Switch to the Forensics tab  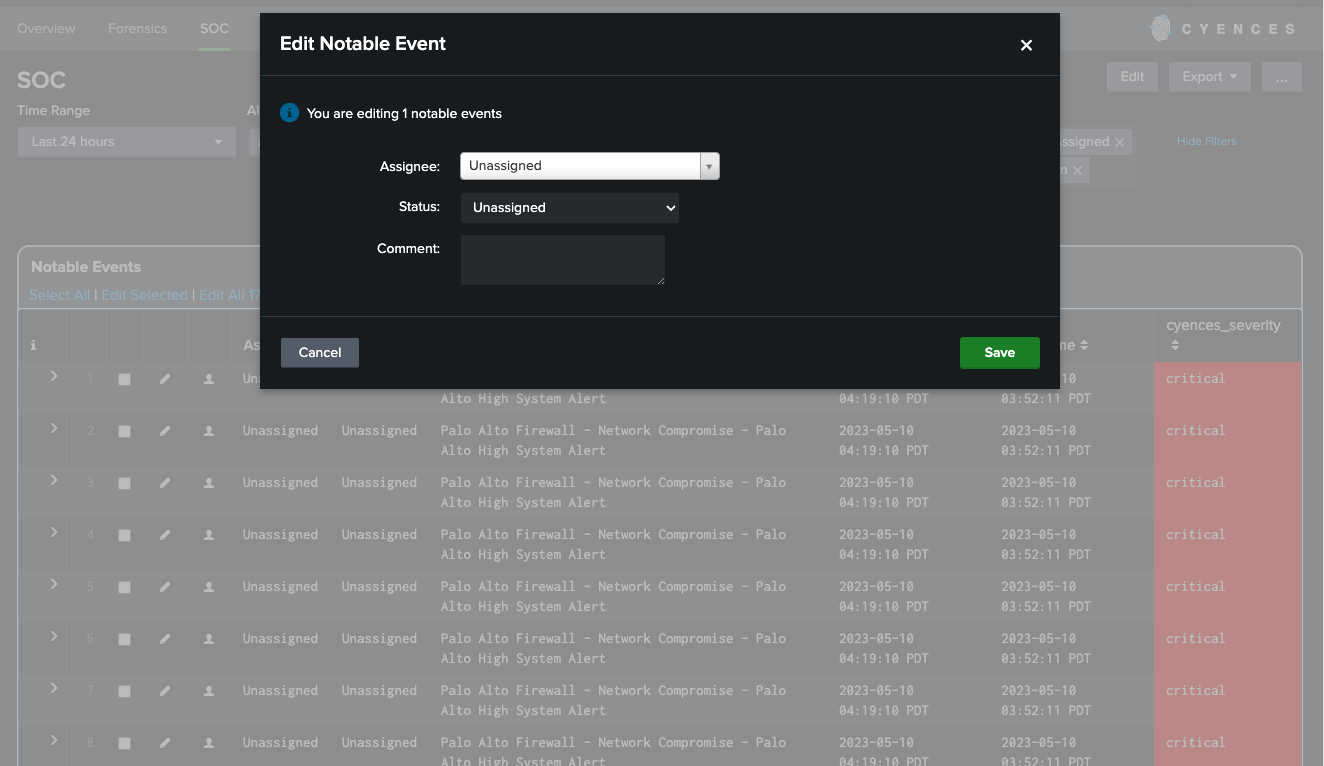pyautogui.click(x=137, y=28)
